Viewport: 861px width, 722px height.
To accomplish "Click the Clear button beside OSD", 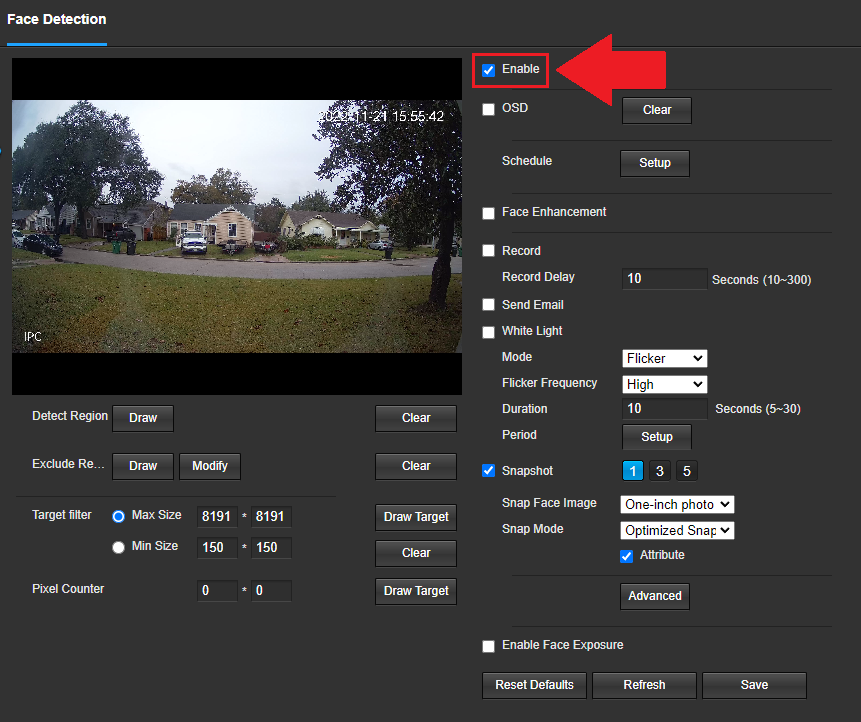I will point(657,110).
